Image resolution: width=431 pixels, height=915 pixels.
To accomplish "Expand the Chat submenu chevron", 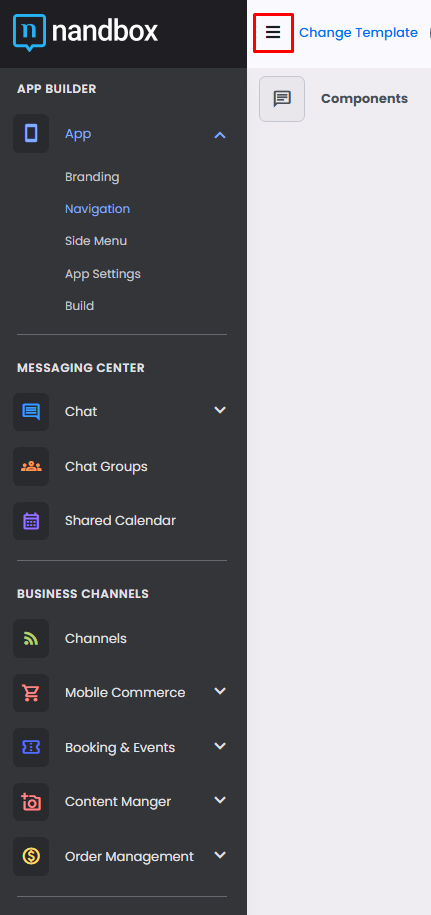I will point(220,410).
